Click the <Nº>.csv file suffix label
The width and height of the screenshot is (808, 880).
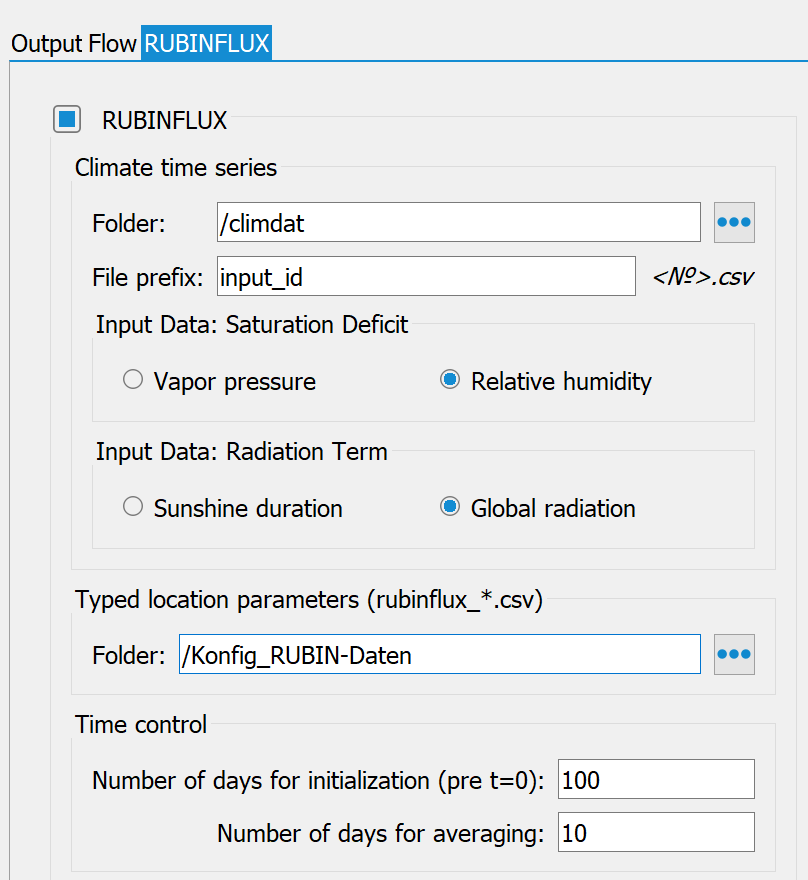pyautogui.click(x=703, y=277)
